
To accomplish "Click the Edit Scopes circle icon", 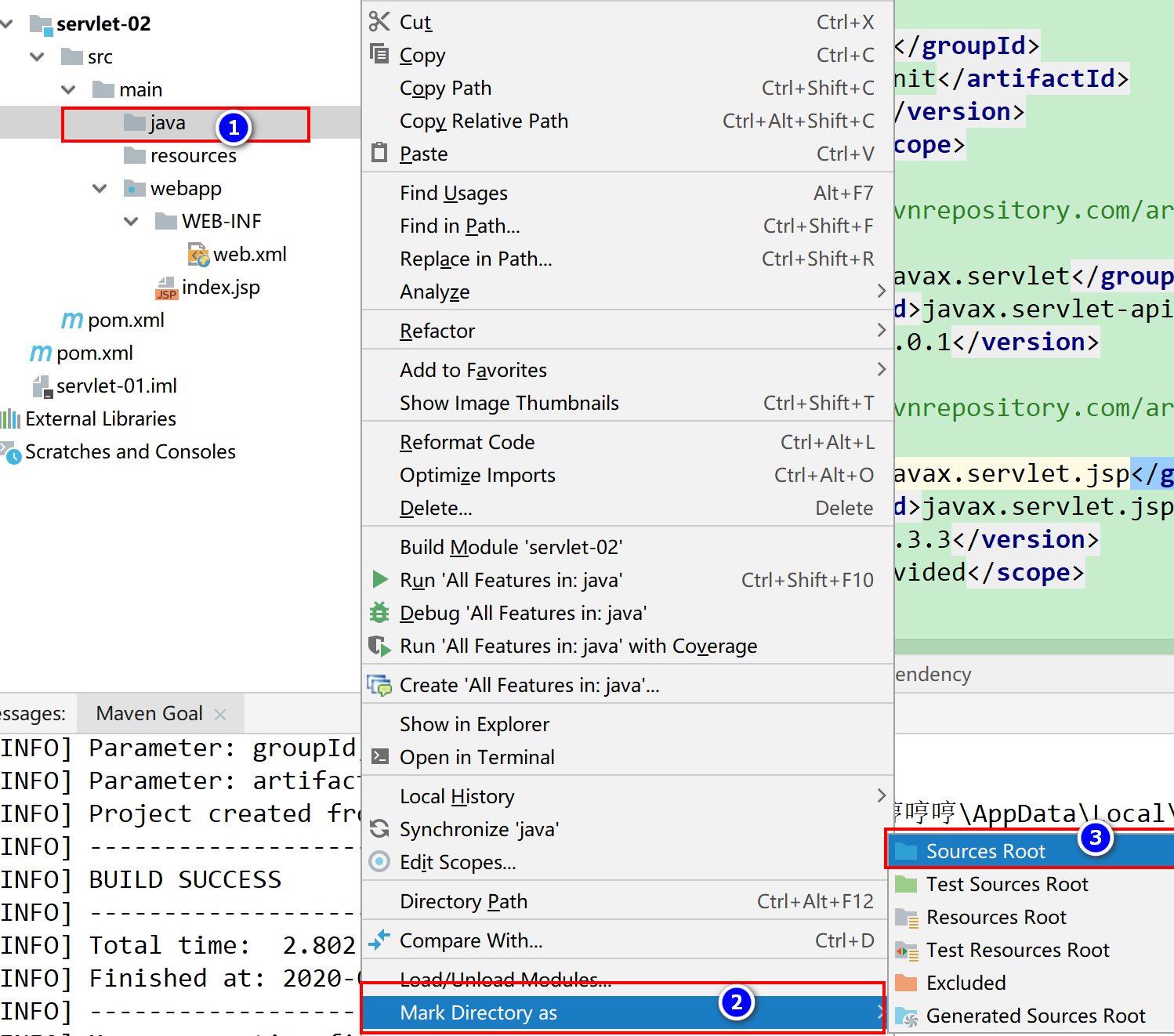I will [x=379, y=861].
